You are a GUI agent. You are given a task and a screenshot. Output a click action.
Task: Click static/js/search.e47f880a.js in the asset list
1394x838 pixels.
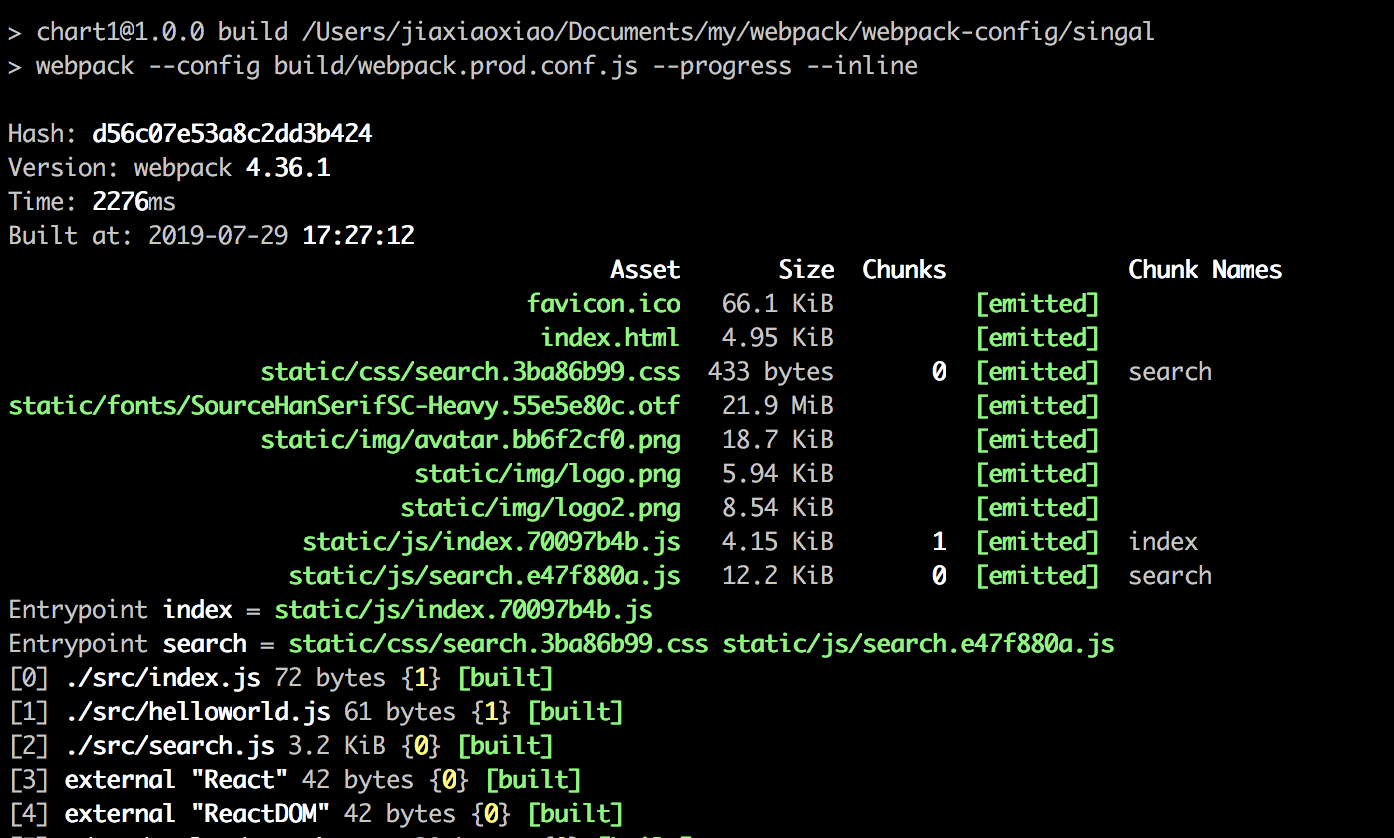point(484,576)
